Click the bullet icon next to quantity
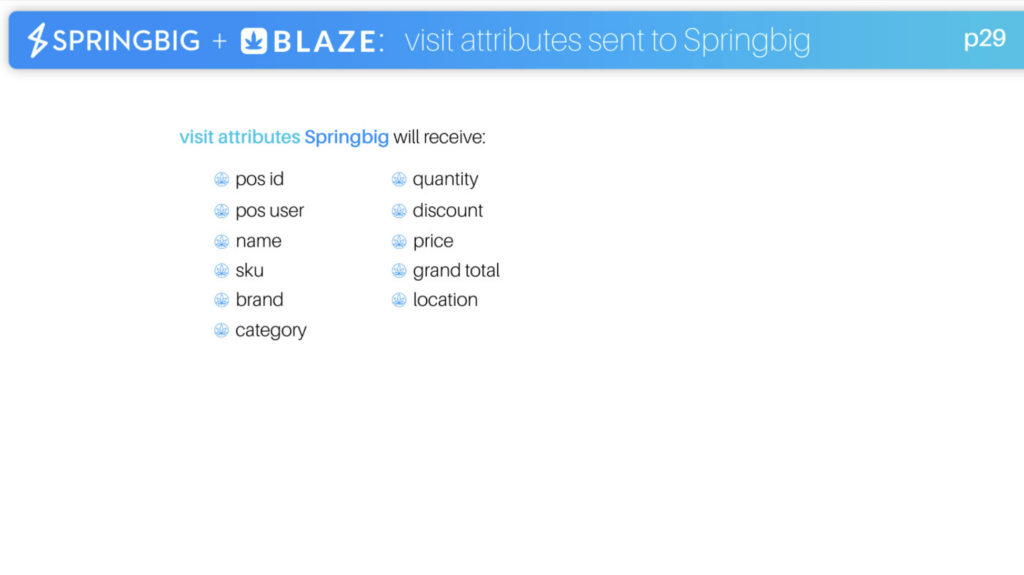The height and width of the screenshot is (575, 1024). (x=399, y=179)
